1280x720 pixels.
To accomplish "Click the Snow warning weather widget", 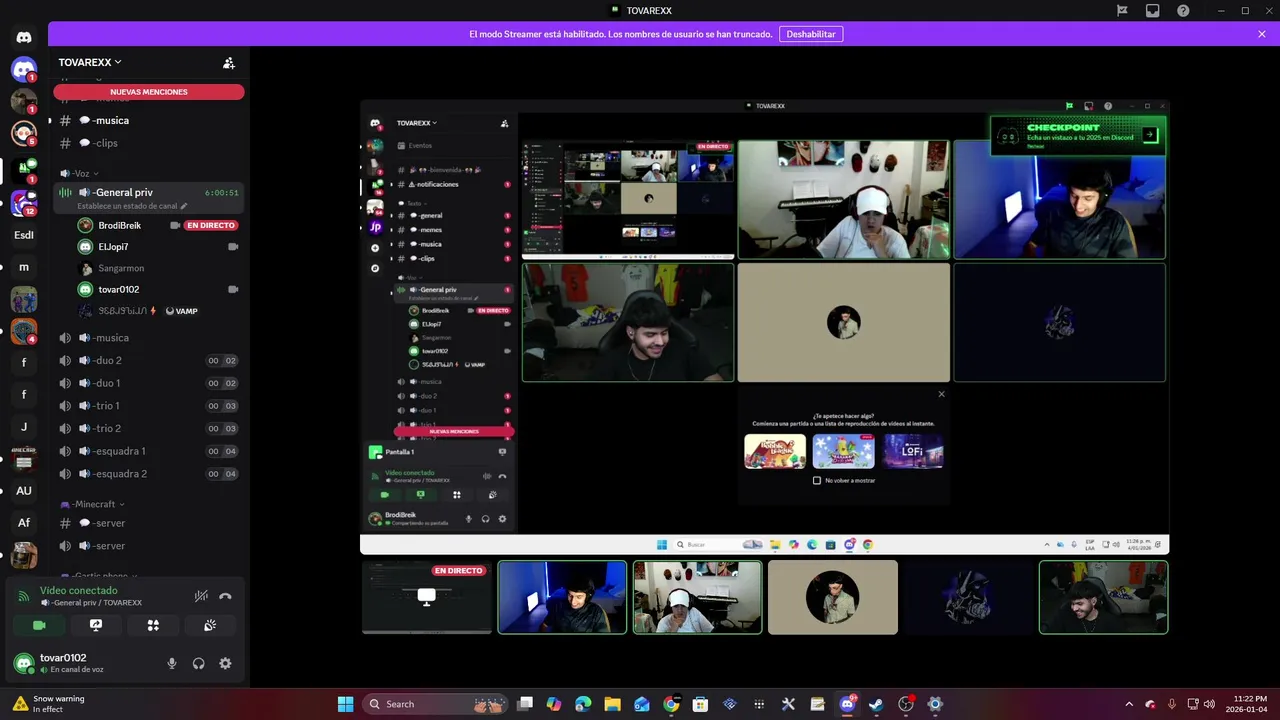I will (50, 704).
